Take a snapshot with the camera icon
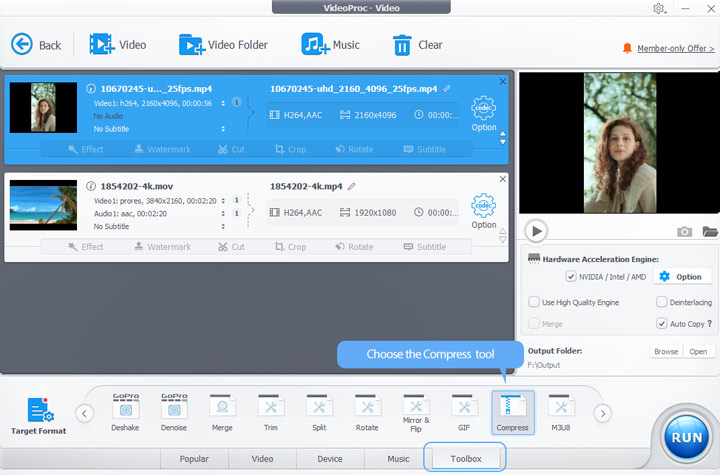Viewport: 720px width, 475px height. pyautogui.click(x=684, y=232)
